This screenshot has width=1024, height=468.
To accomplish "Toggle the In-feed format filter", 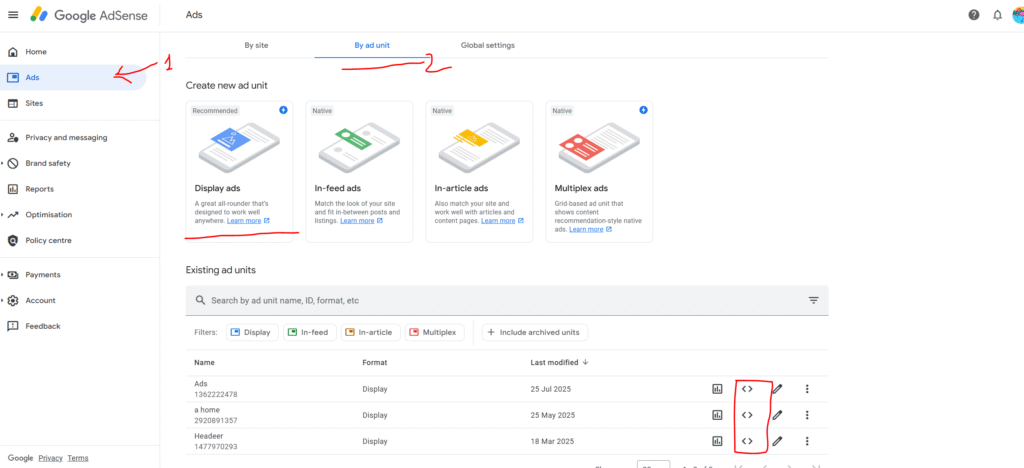I will [x=309, y=332].
